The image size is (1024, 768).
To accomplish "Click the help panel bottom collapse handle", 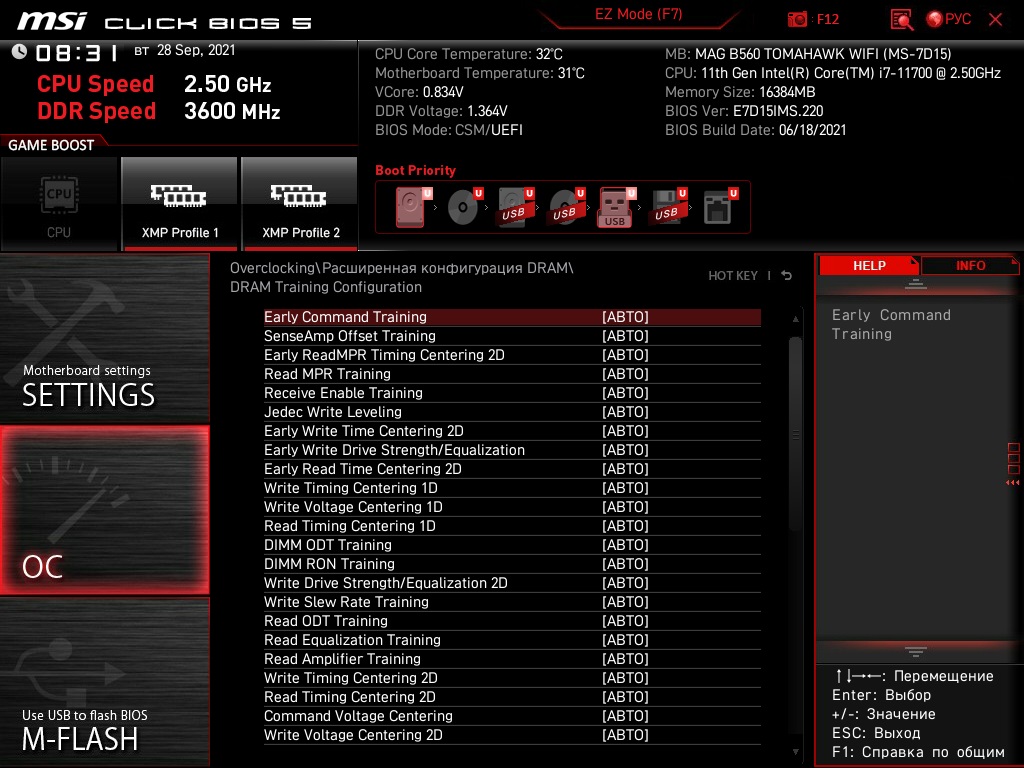I will pyautogui.click(x=916, y=652).
